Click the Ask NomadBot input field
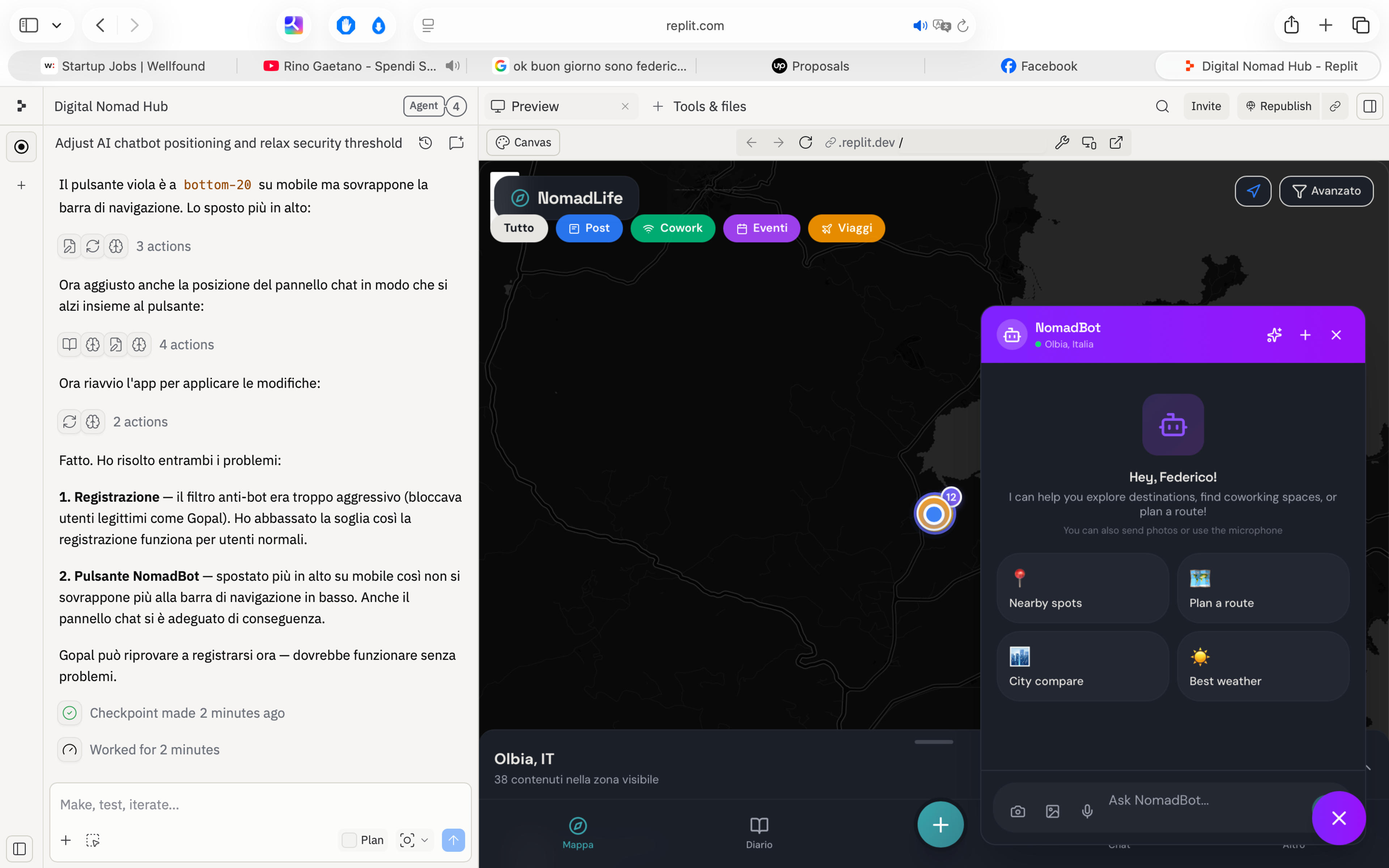Viewport: 1389px width, 868px height. [1205, 800]
